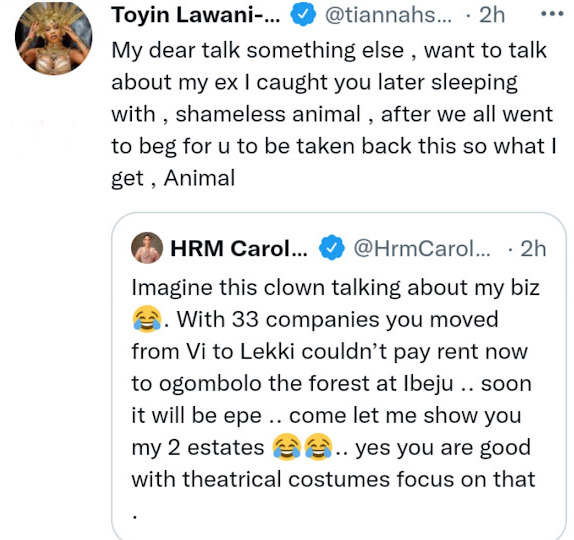Click first laughing emoji after '2 estates'
574x540 pixels.
[287, 446]
